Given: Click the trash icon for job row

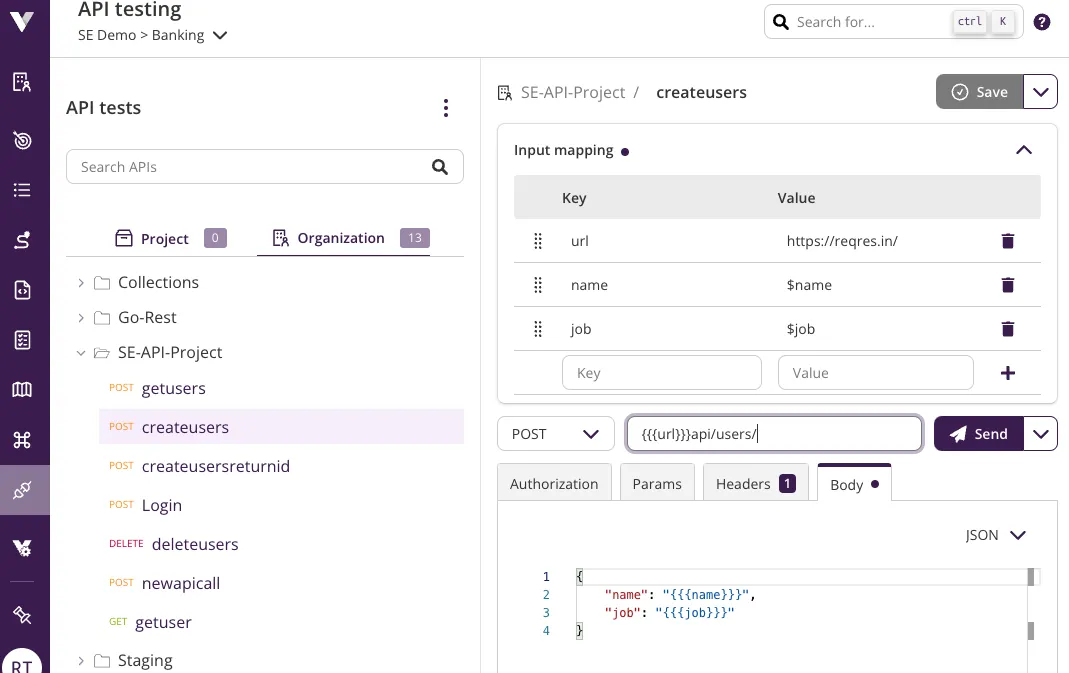Looking at the screenshot, I should [x=1007, y=329].
